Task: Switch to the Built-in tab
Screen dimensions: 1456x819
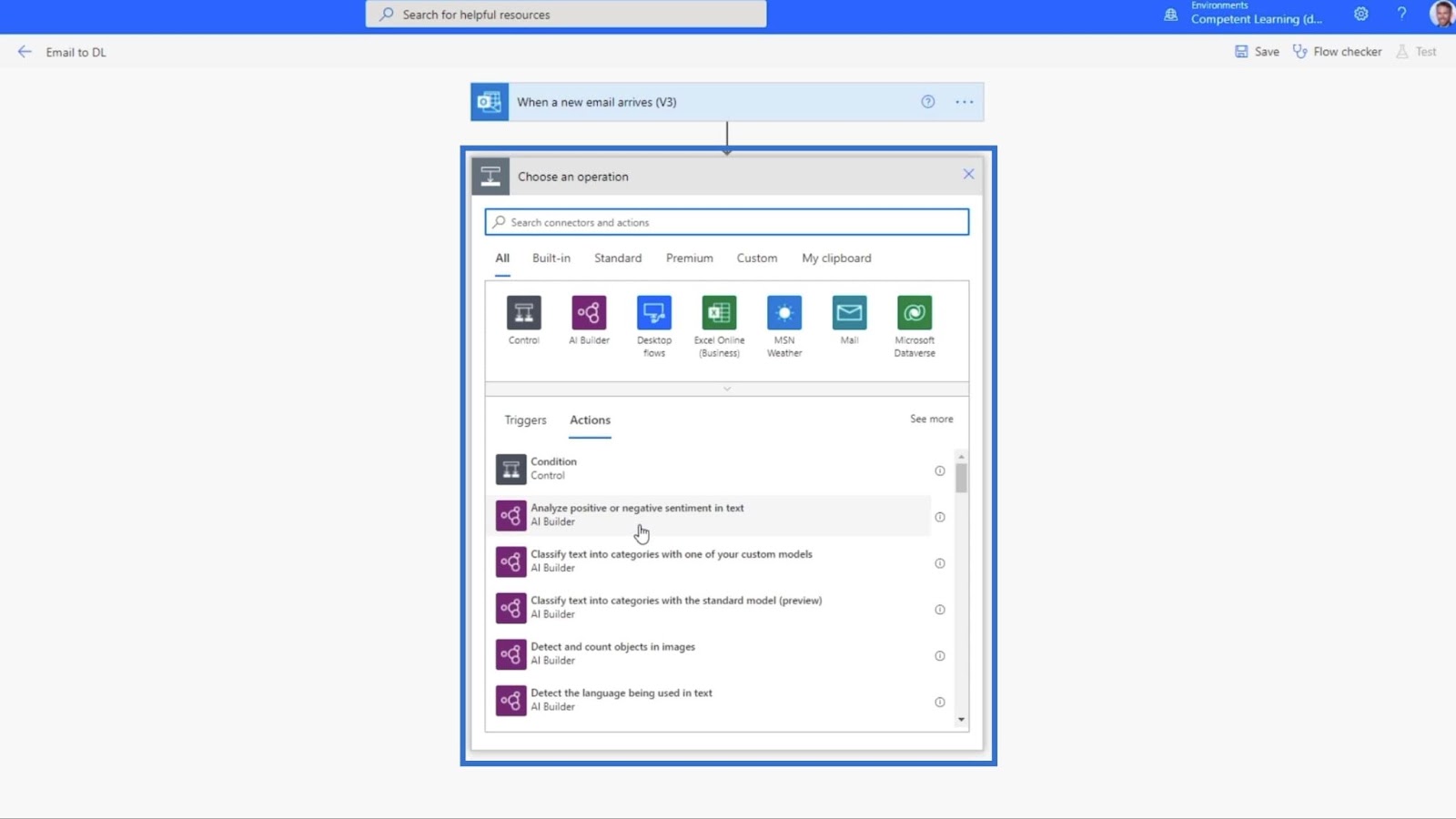Action: click(x=551, y=258)
